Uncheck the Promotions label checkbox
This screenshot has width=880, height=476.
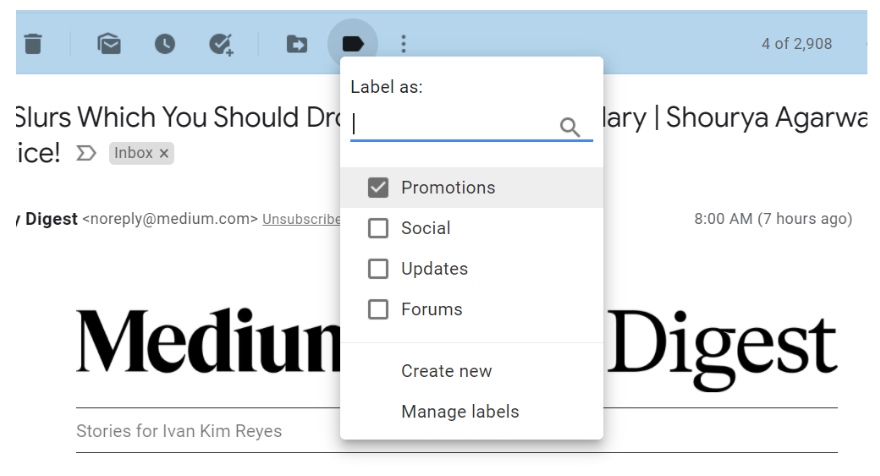[x=378, y=188]
